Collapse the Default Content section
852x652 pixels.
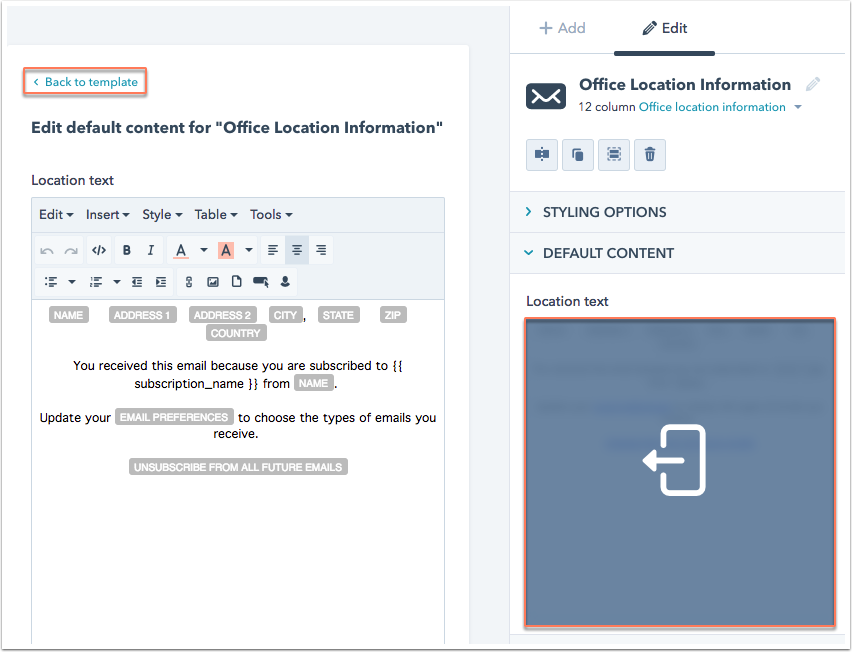(x=608, y=253)
